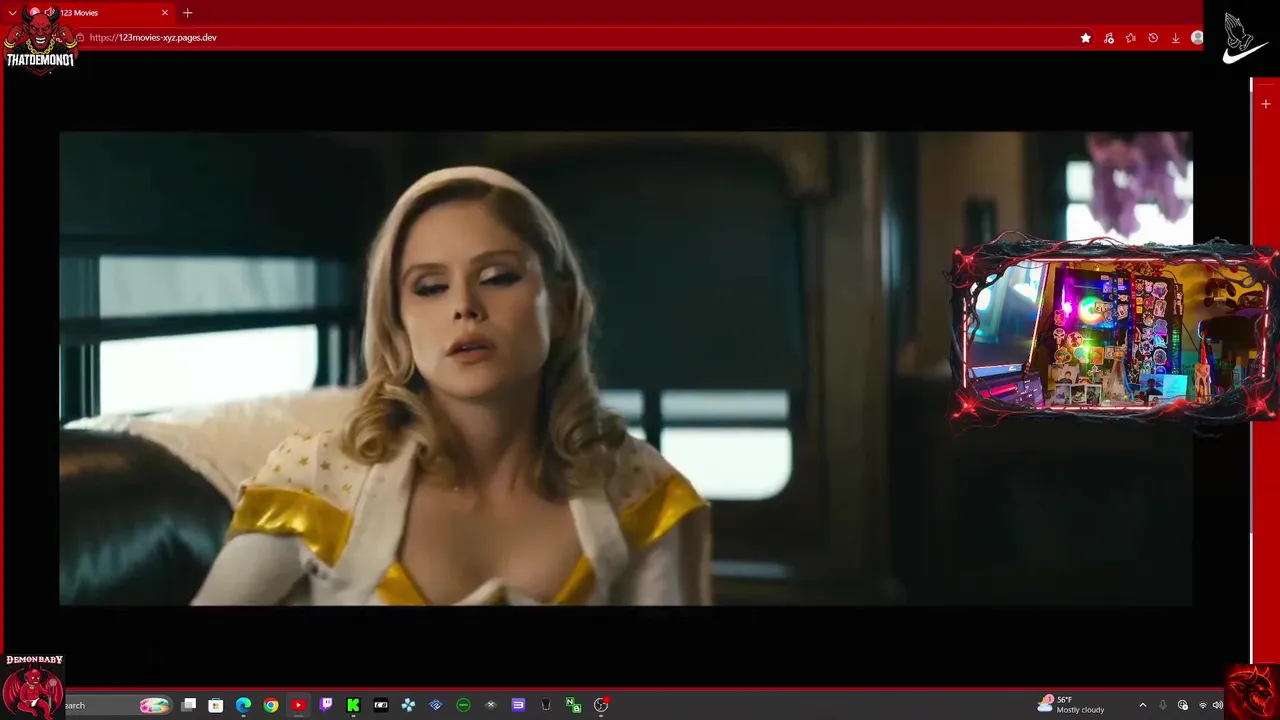
Task: Open the browser downloads icon
Action: pyautogui.click(x=1175, y=38)
